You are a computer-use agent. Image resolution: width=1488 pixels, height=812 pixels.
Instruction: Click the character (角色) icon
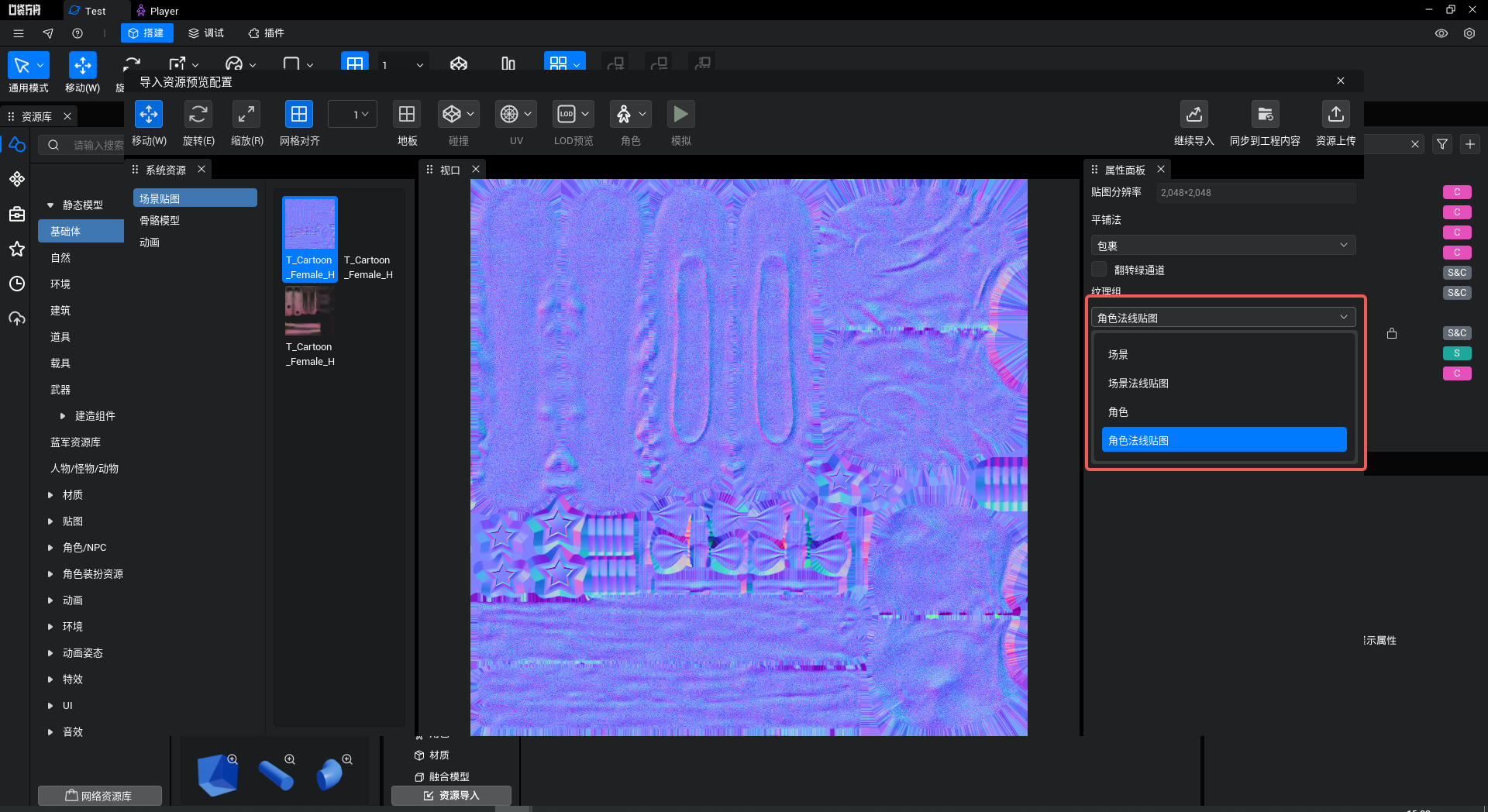click(624, 115)
